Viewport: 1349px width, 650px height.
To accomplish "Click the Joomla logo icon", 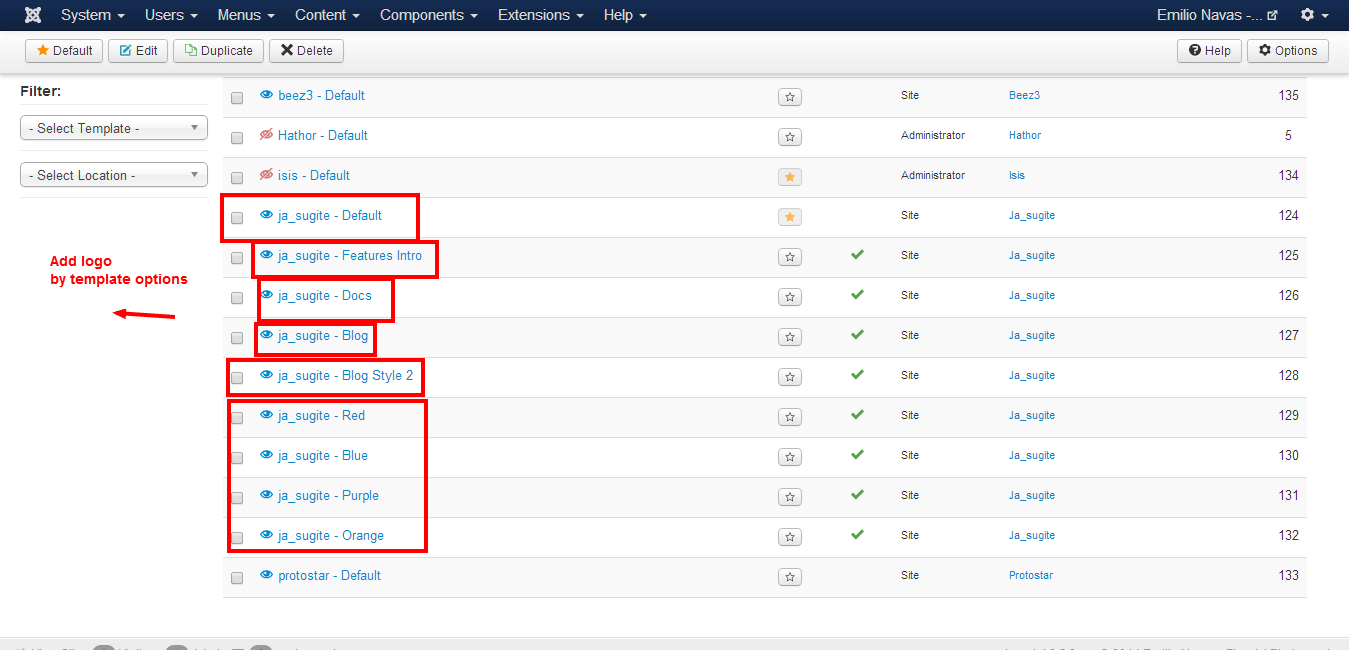I will 33,15.
